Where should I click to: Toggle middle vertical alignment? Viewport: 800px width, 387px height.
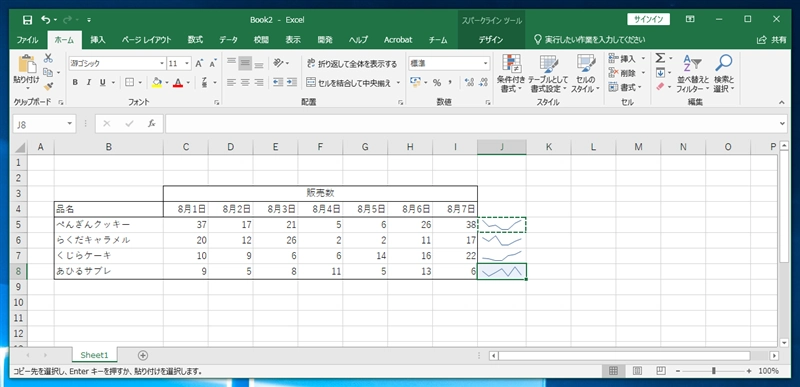[245, 63]
